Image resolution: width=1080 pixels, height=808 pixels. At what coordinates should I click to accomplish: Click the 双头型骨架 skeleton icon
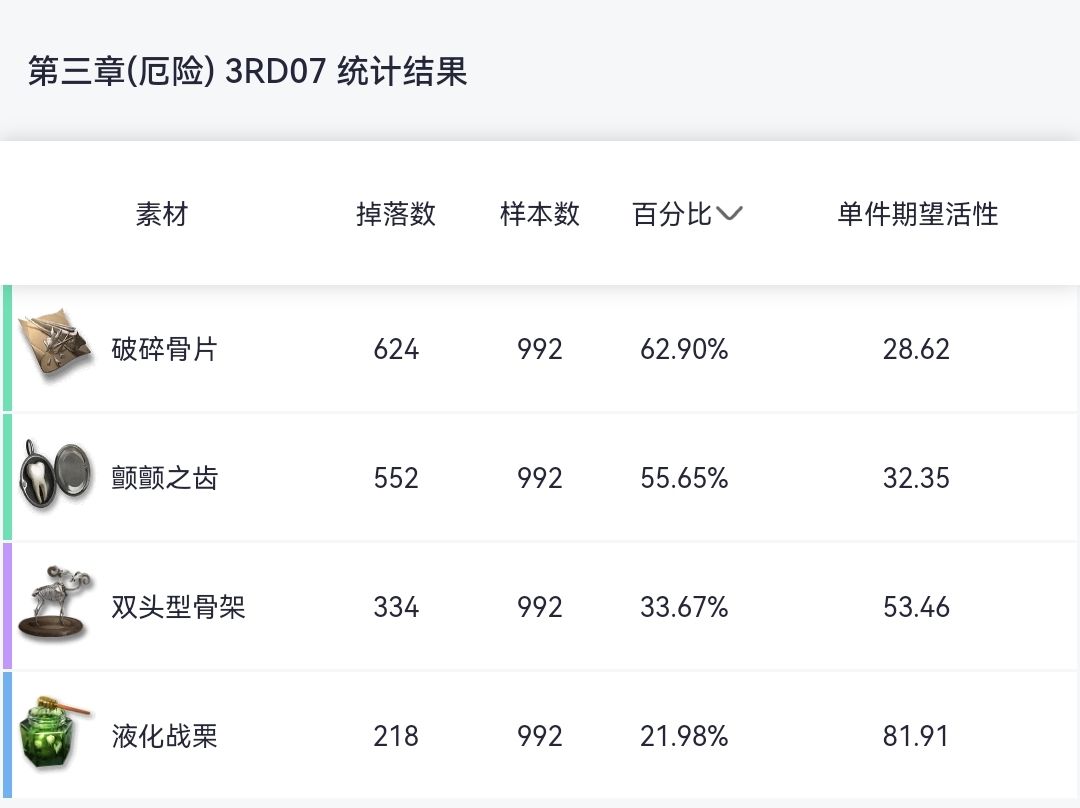point(56,605)
